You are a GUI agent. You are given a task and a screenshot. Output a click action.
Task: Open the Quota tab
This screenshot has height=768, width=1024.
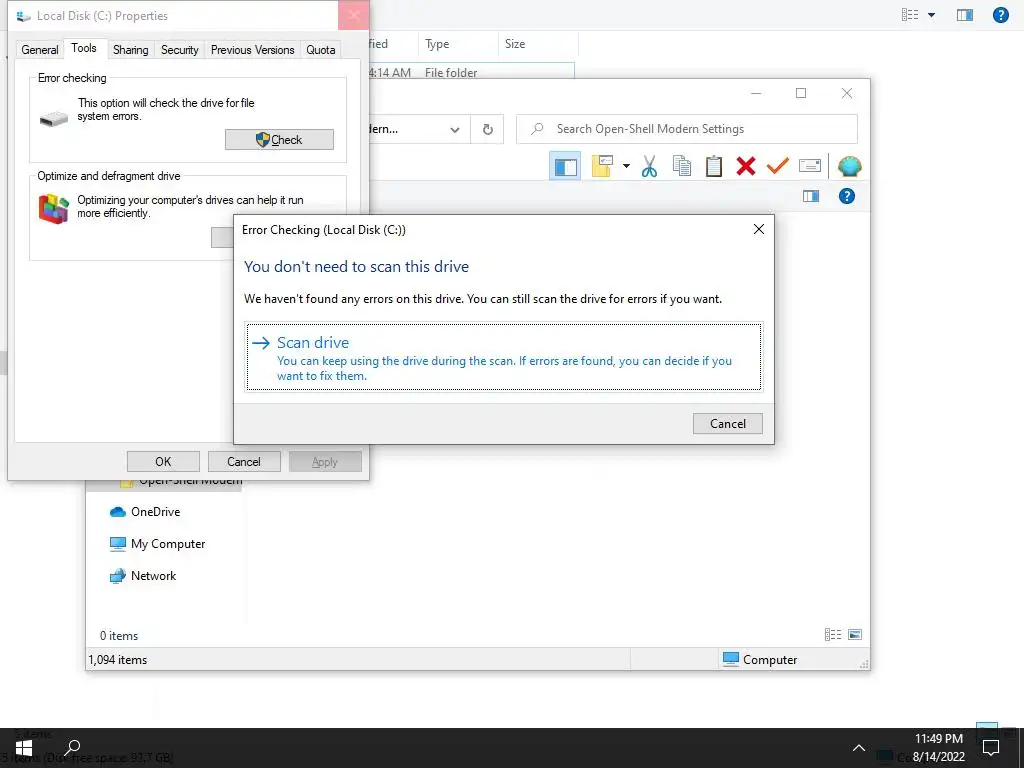[x=321, y=50]
